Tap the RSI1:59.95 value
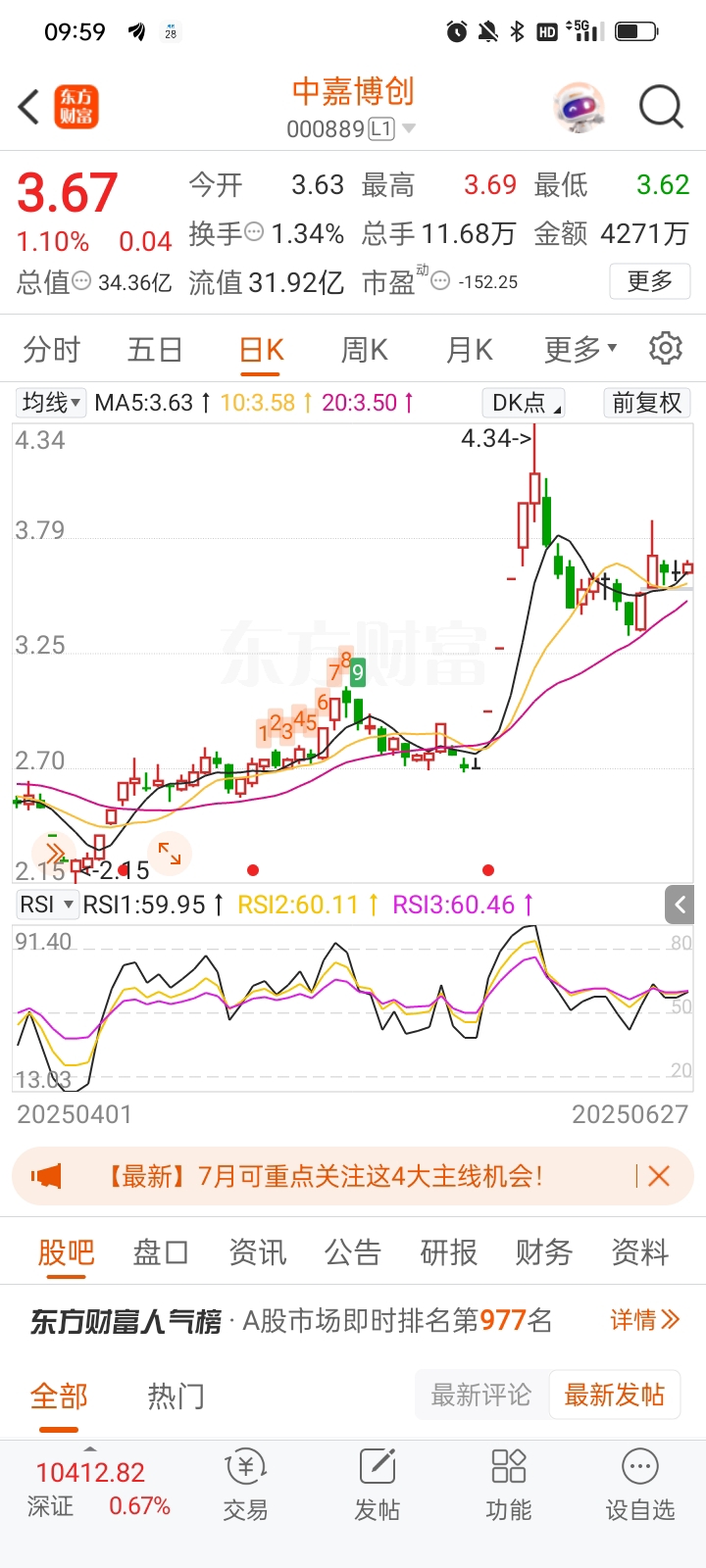 coord(153,905)
